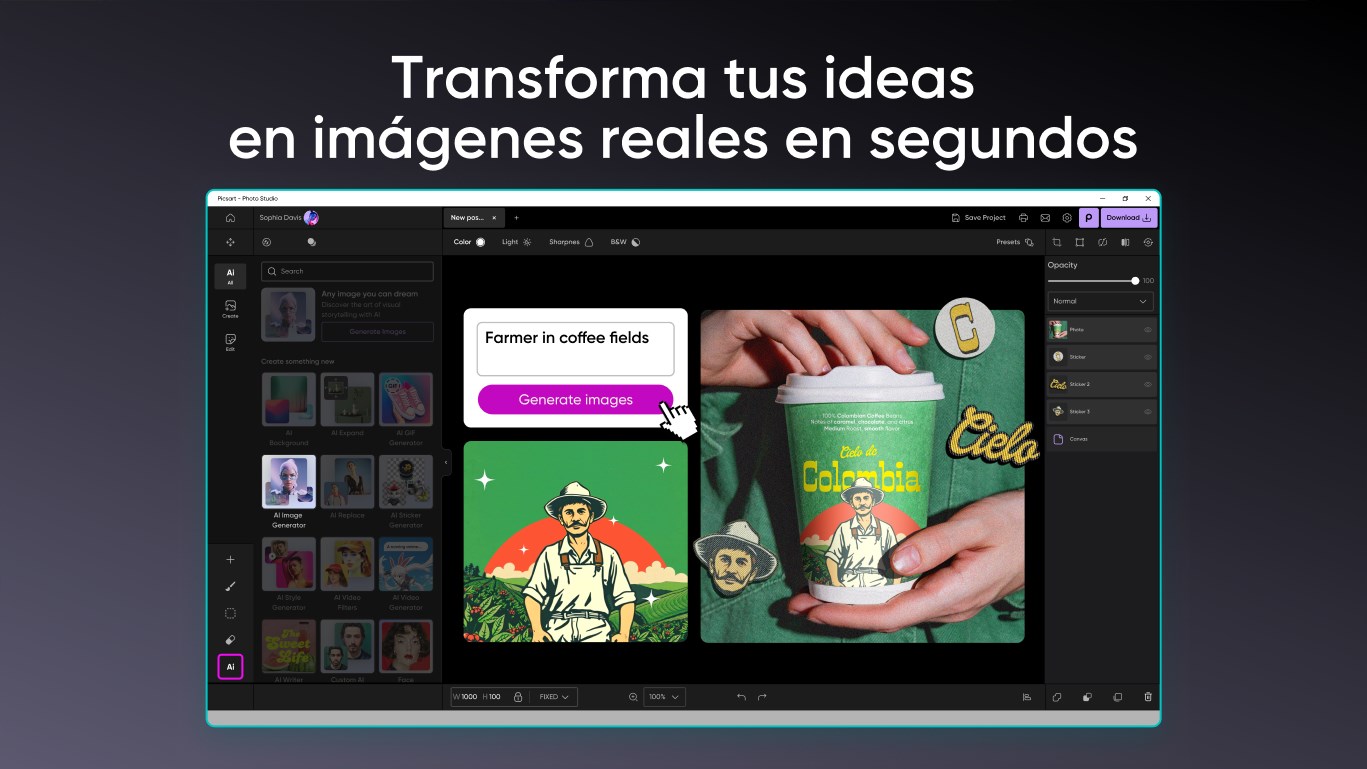Select the dashed Selection tool

click(x=230, y=613)
